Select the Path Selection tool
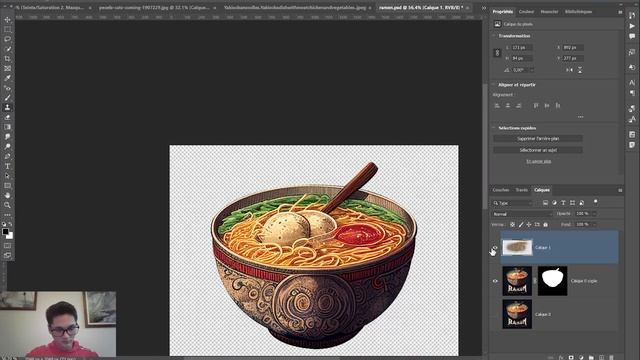The image size is (640, 360). click(7, 176)
